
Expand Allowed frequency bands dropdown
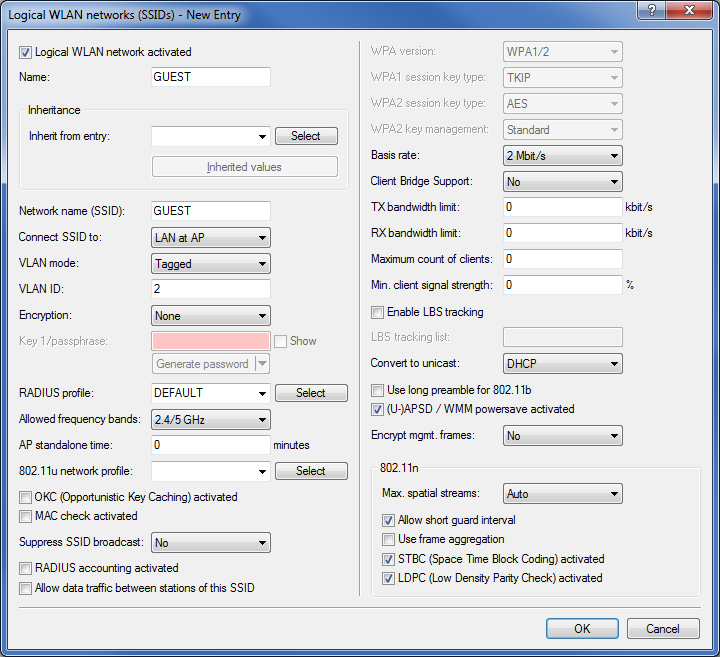tap(211, 420)
